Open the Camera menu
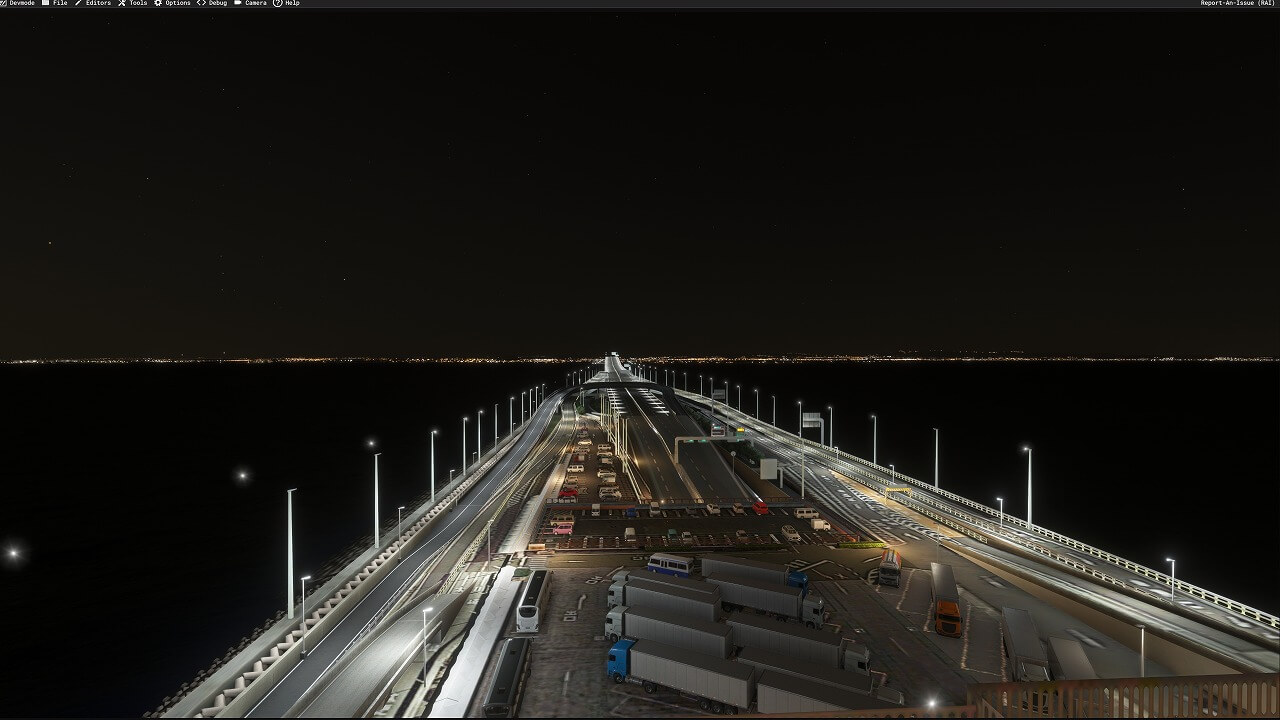Viewport: 1280px width, 720px height. [x=256, y=3]
